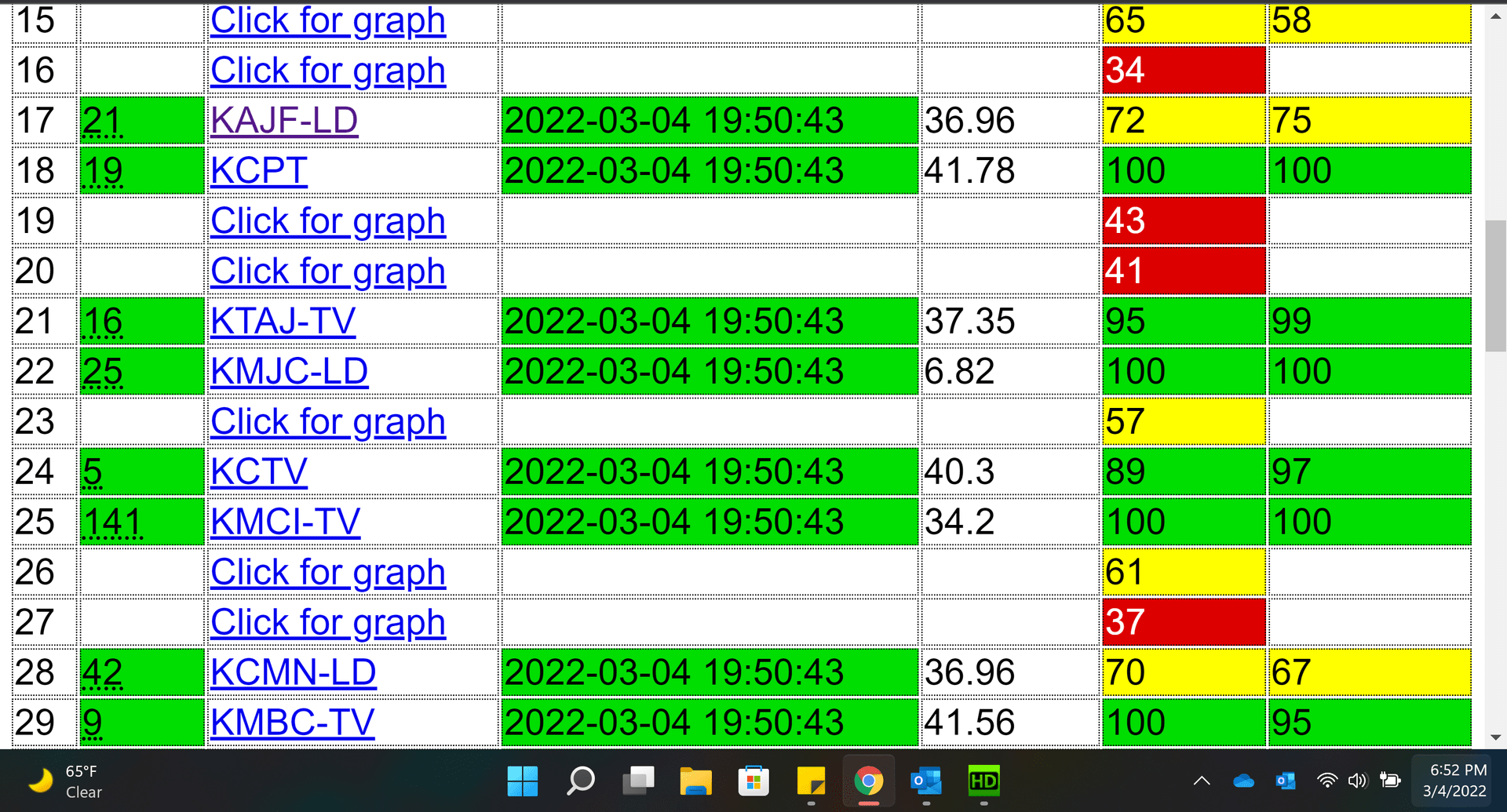Open taskbar Search magnifier
The image size is (1507, 812).
tap(581, 781)
